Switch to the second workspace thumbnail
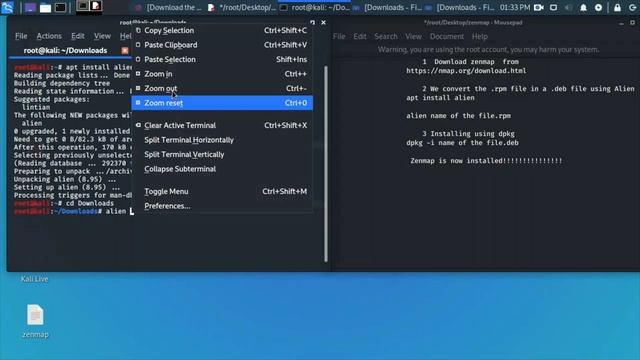The image size is (640, 360). click(96, 6)
